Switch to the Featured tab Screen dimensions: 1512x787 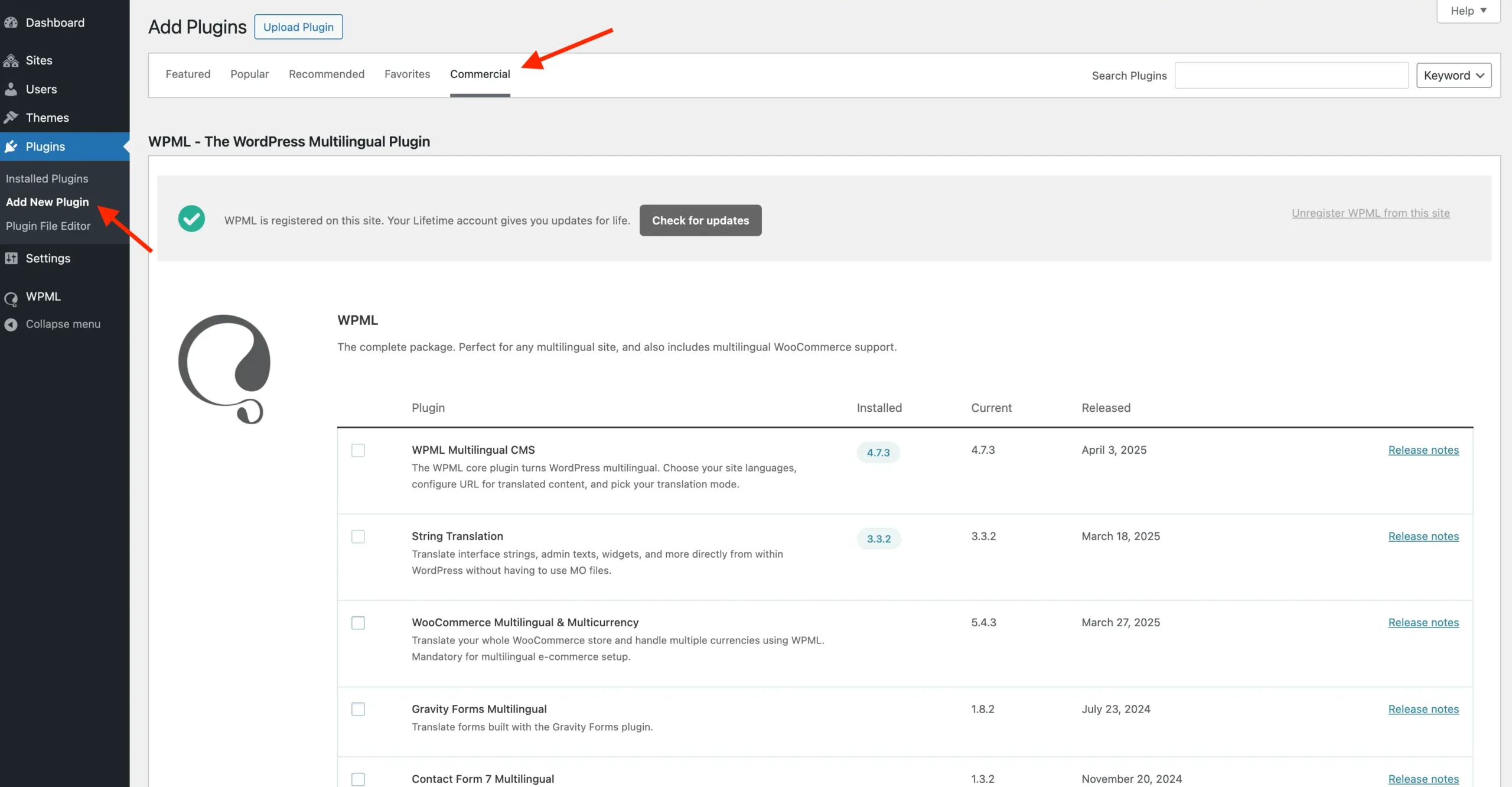(x=188, y=74)
